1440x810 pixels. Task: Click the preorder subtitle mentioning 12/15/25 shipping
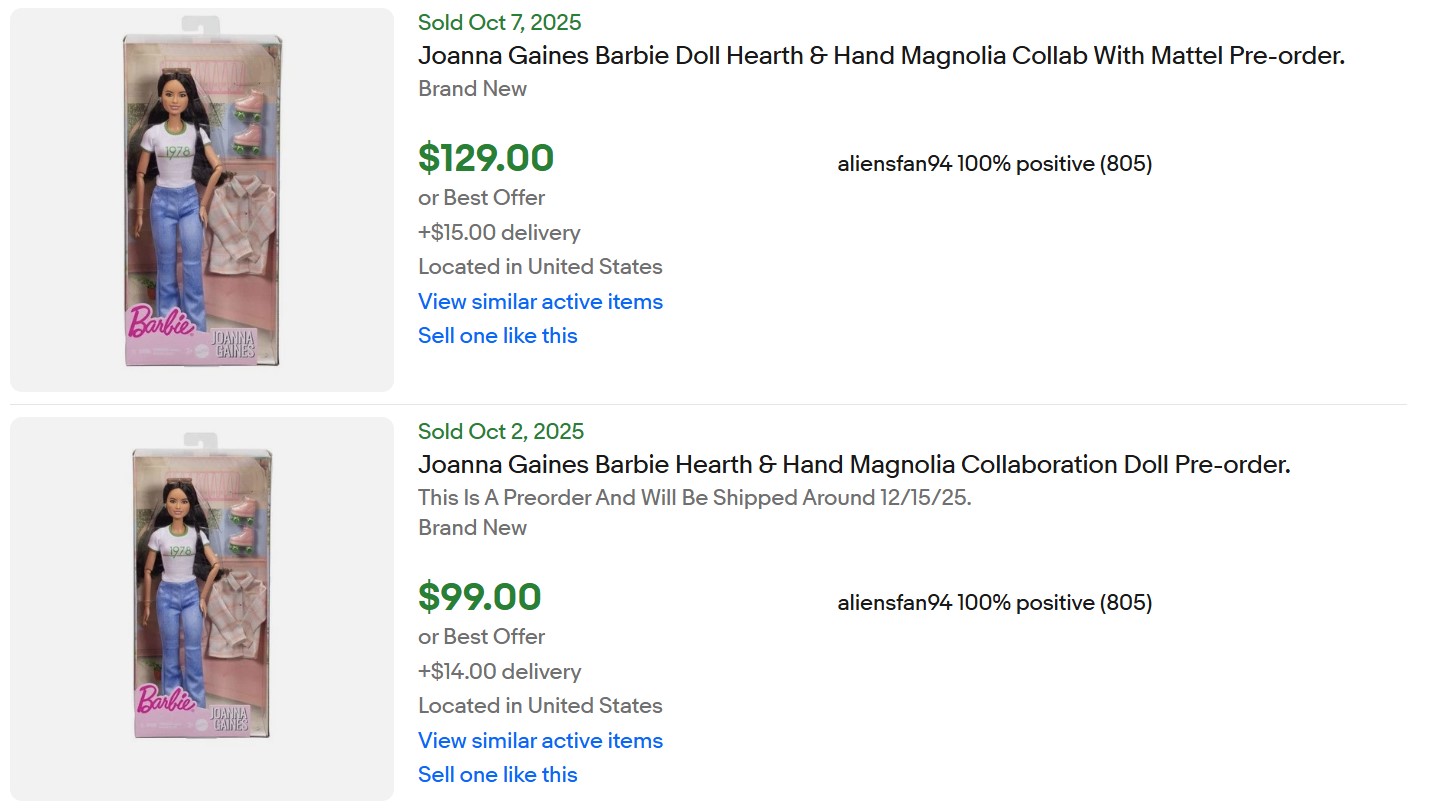694,498
